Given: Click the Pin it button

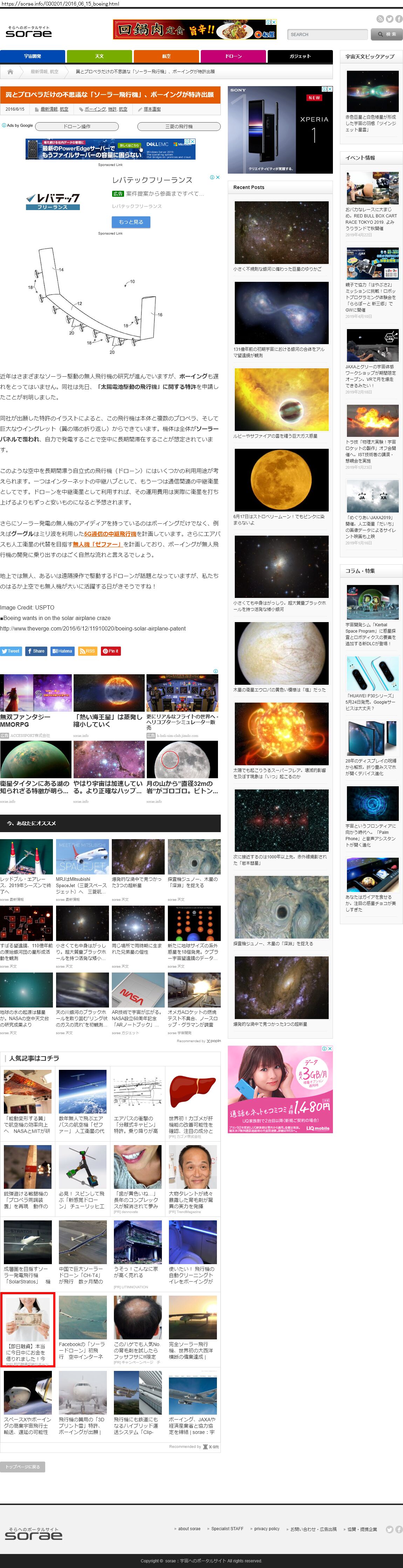Looking at the screenshot, I should 110,651.
